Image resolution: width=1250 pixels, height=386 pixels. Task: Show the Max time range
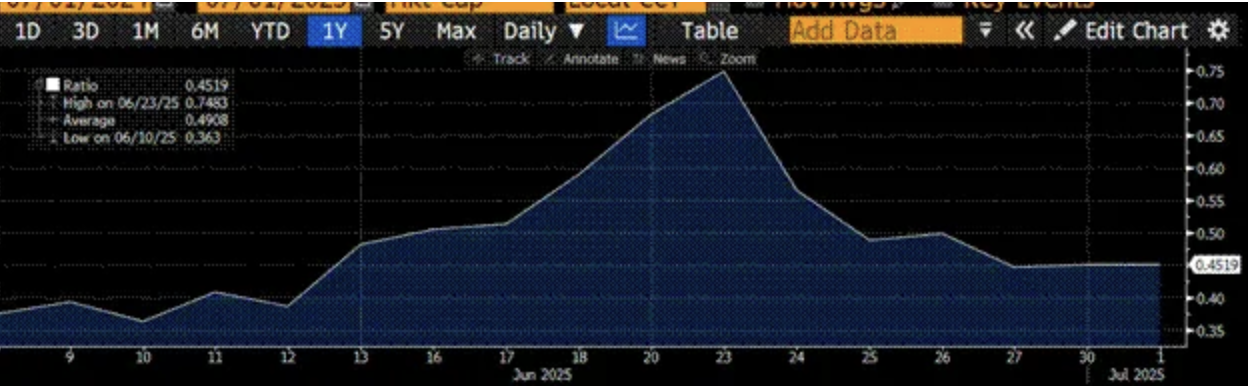tap(456, 31)
